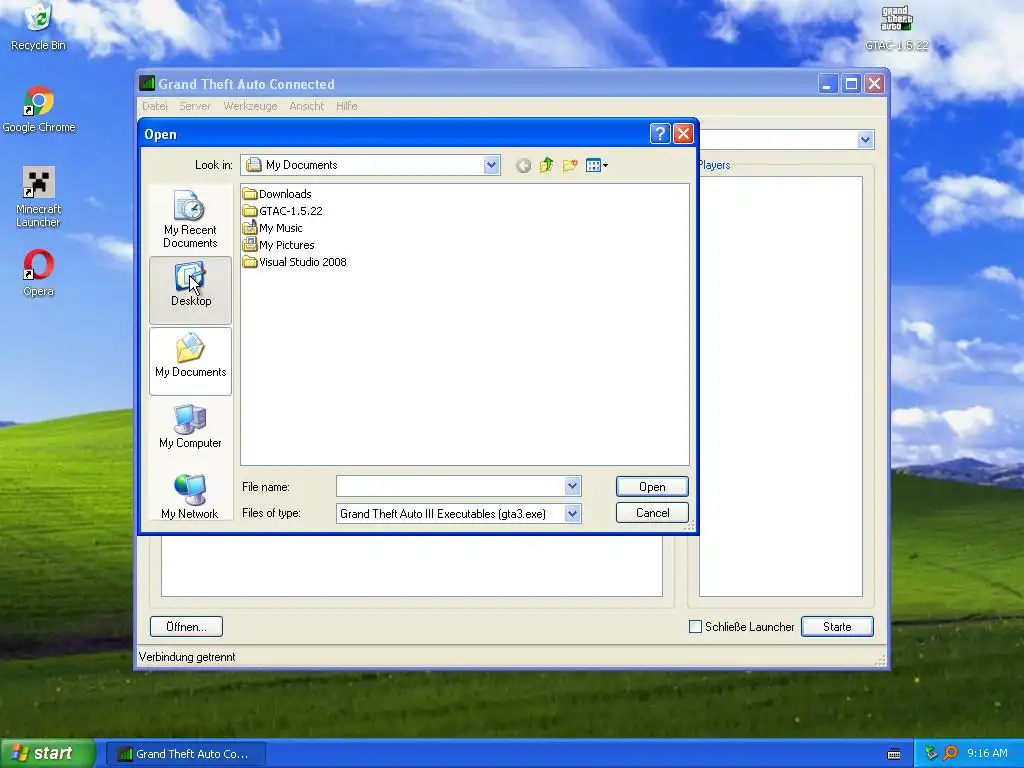Open the Server menu in GTA Connected
The height and width of the screenshot is (768, 1024).
tap(195, 106)
